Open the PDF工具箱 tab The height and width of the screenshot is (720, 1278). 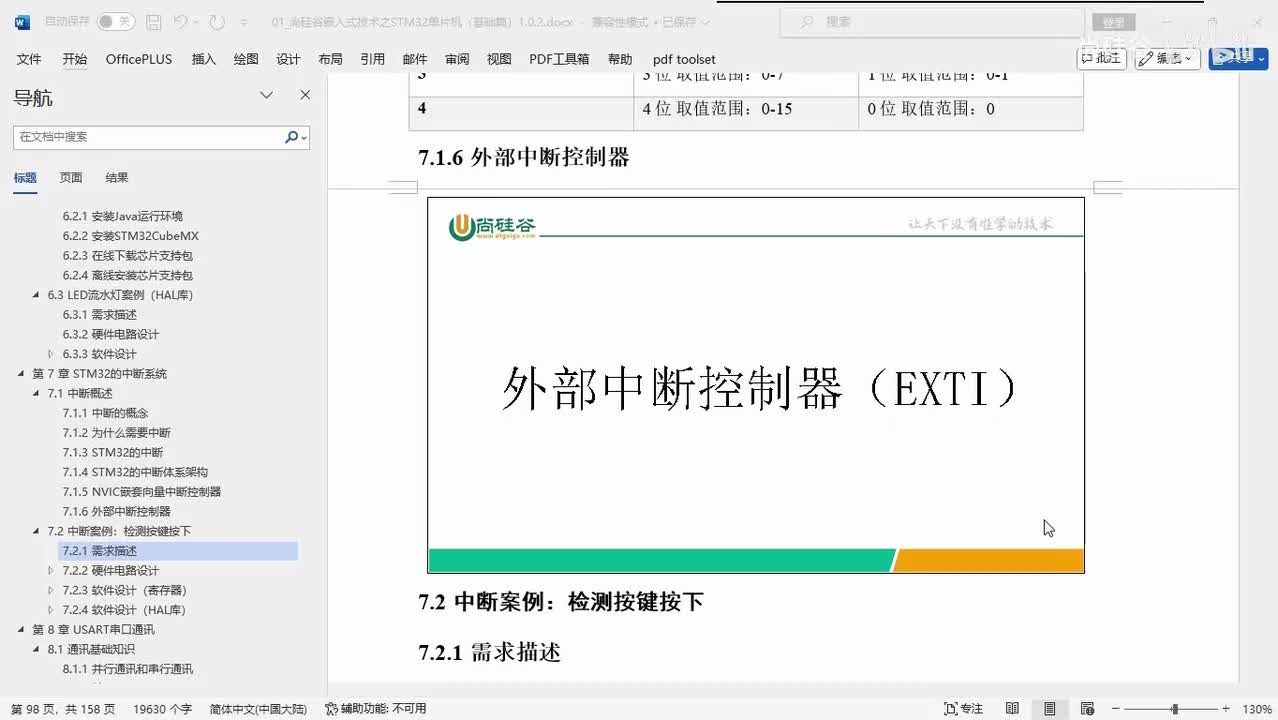point(559,59)
